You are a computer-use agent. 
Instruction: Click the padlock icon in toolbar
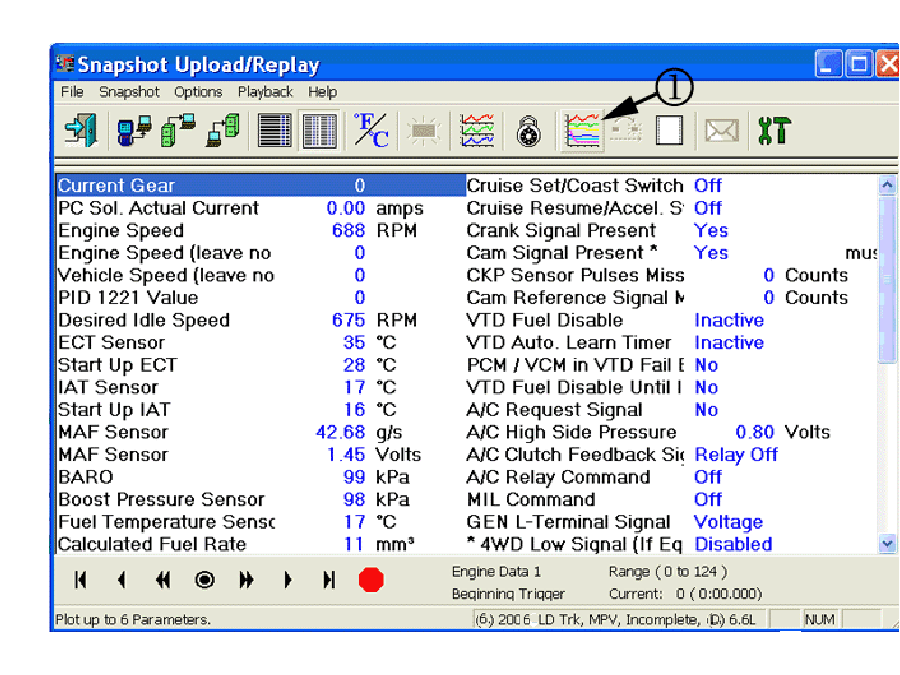[x=528, y=132]
